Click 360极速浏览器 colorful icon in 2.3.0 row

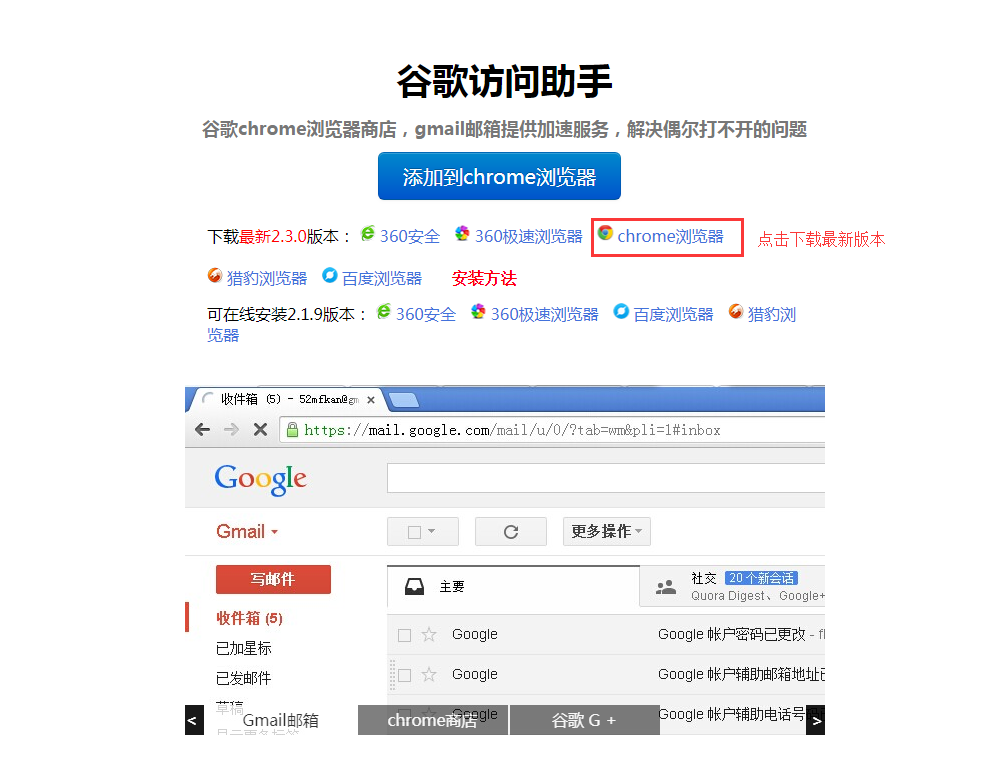[462, 234]
